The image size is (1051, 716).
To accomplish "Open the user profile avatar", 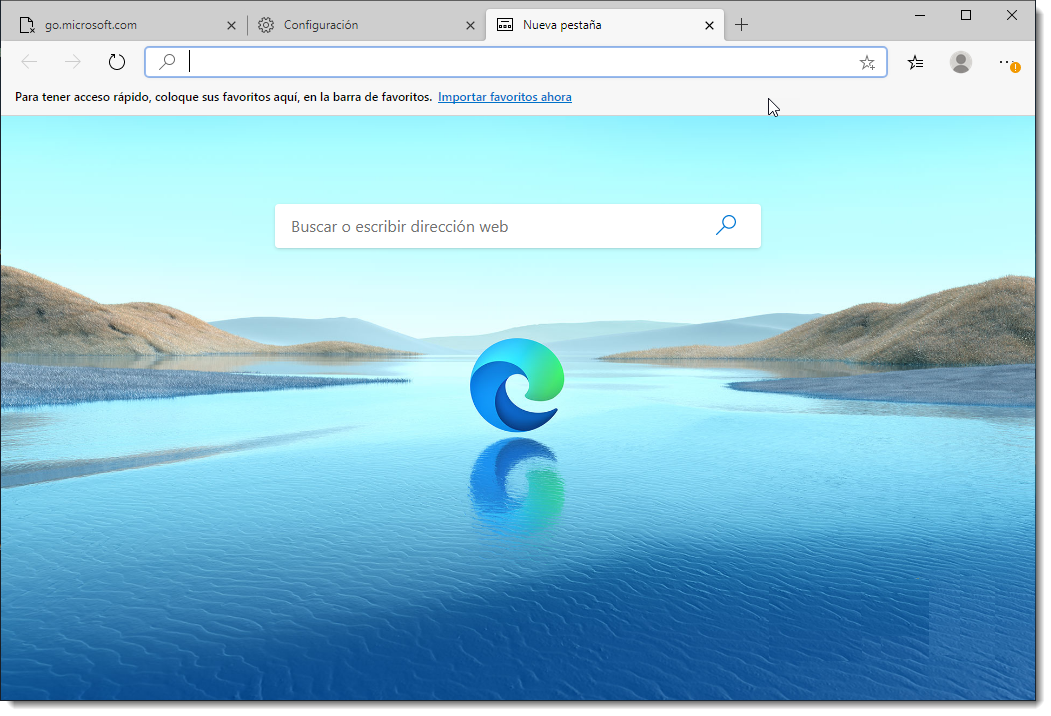I will [x=961, y=62].
